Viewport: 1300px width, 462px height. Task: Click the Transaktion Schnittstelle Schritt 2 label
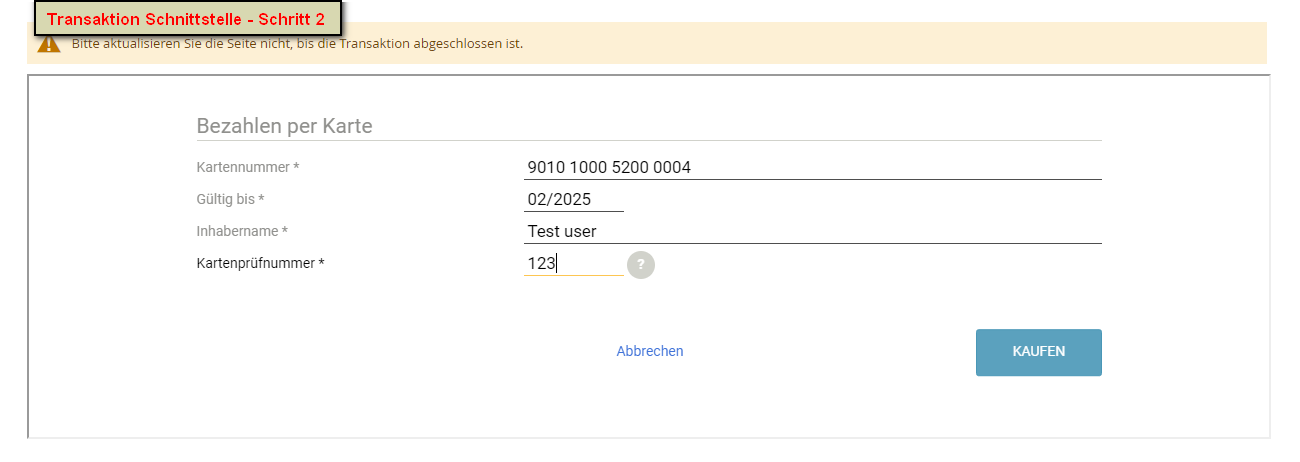(x=186, y=19)
